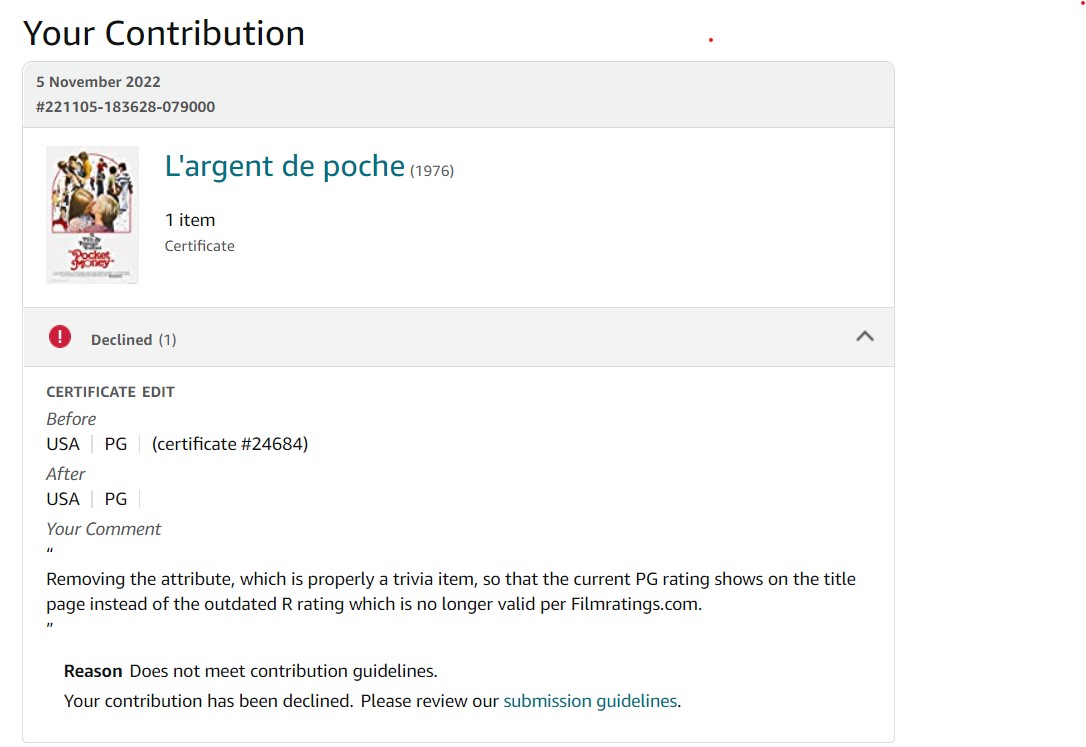
Task: Open the submission guidelines link
Action: (590, 700)
